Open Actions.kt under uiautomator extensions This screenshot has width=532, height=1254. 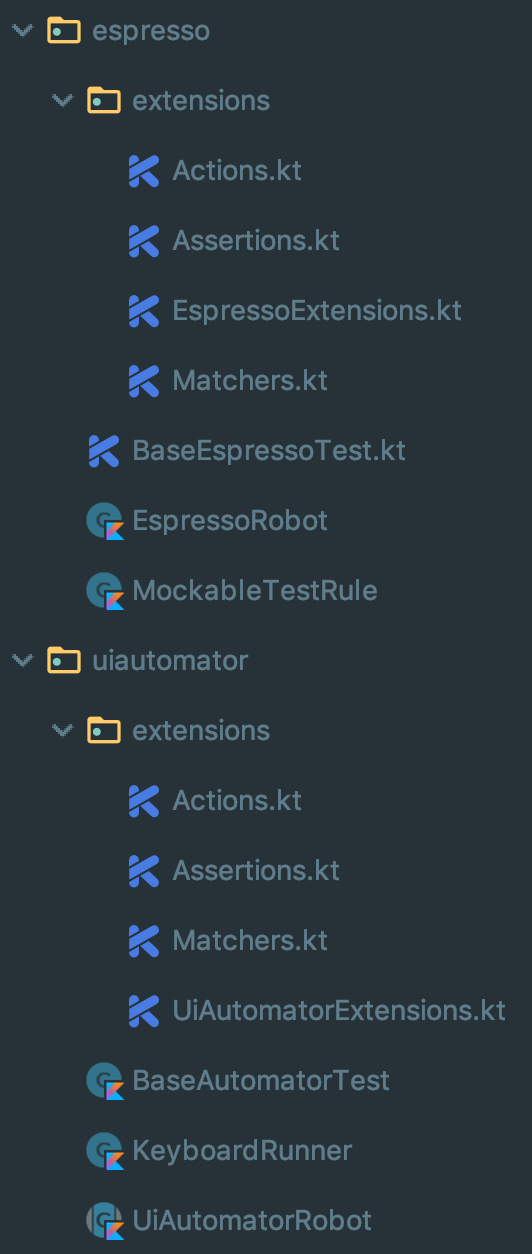pos(237,801)
